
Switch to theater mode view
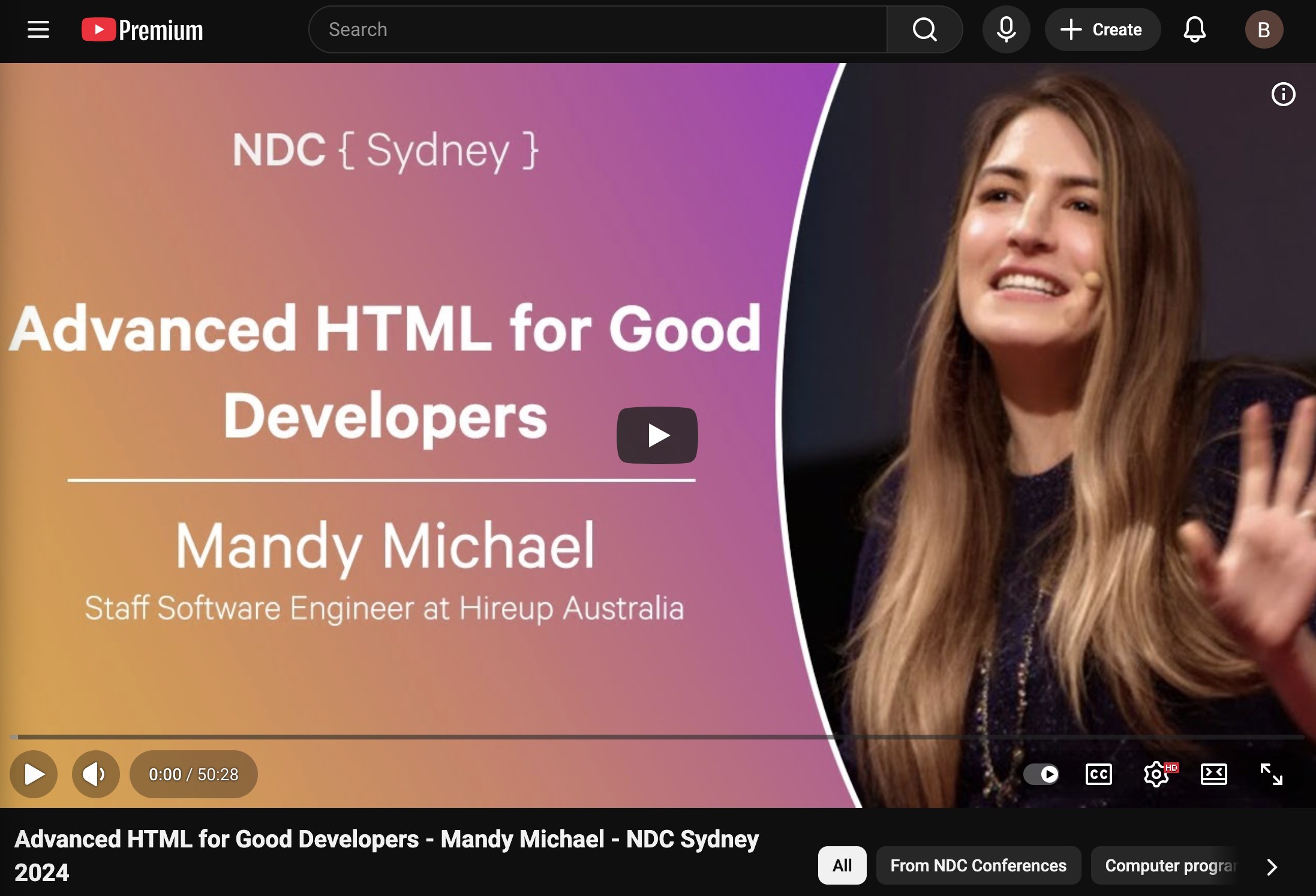pos(1213,774)
